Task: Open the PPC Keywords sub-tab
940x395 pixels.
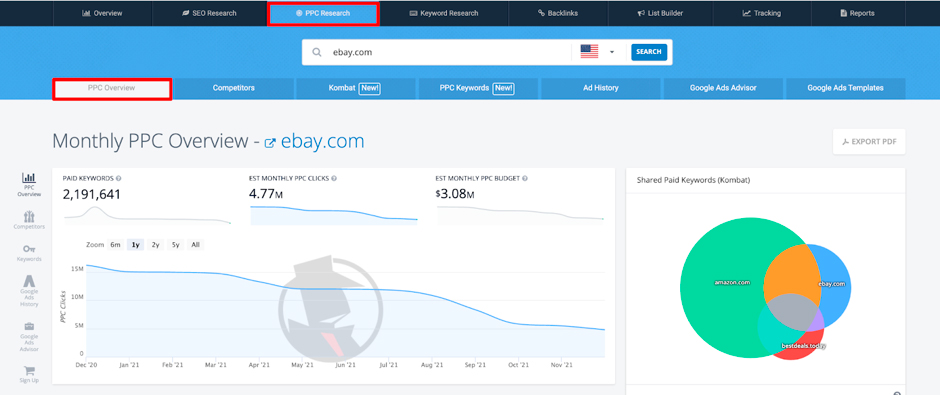Action: 478,88
